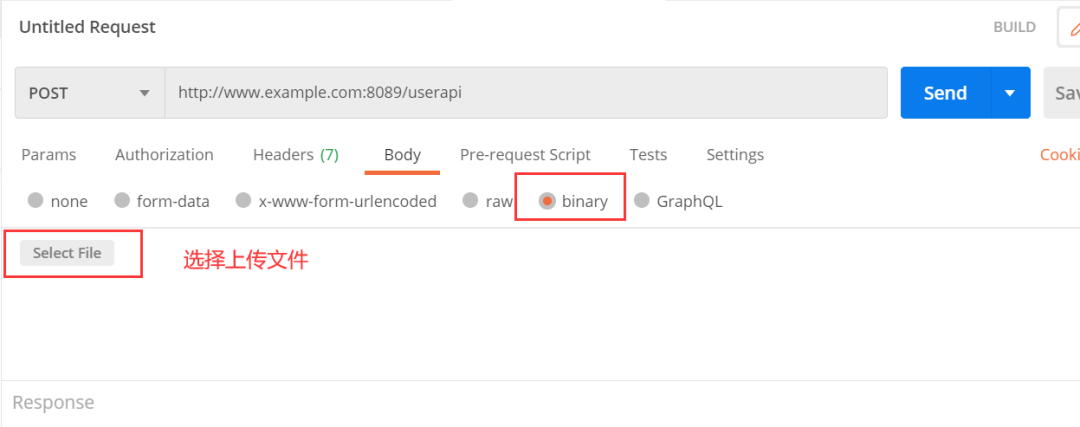Choose the form-data radio option
Viewport: 1080px width, 427px height.
click(x=122, y=200)
